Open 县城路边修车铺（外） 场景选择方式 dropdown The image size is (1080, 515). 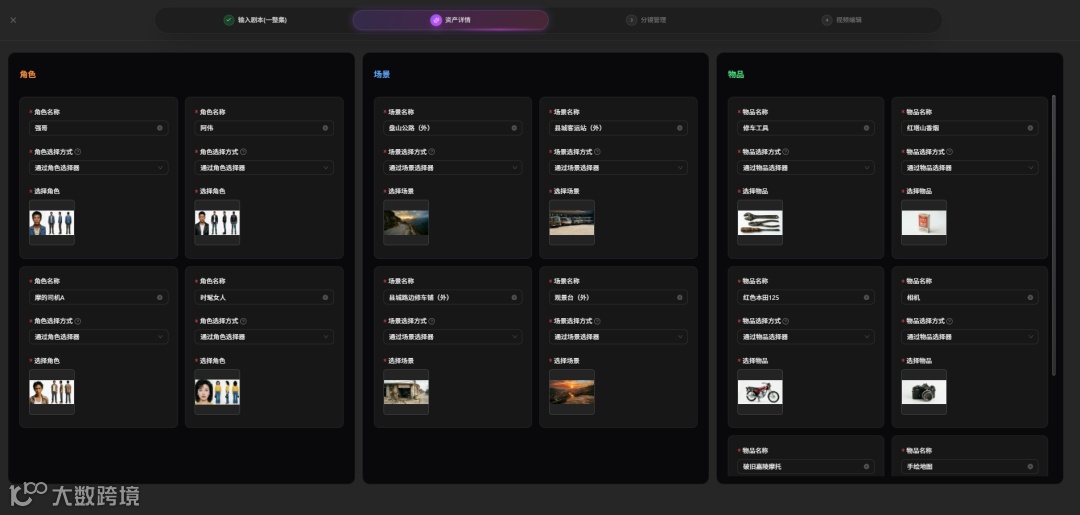[x=453, y=337]
